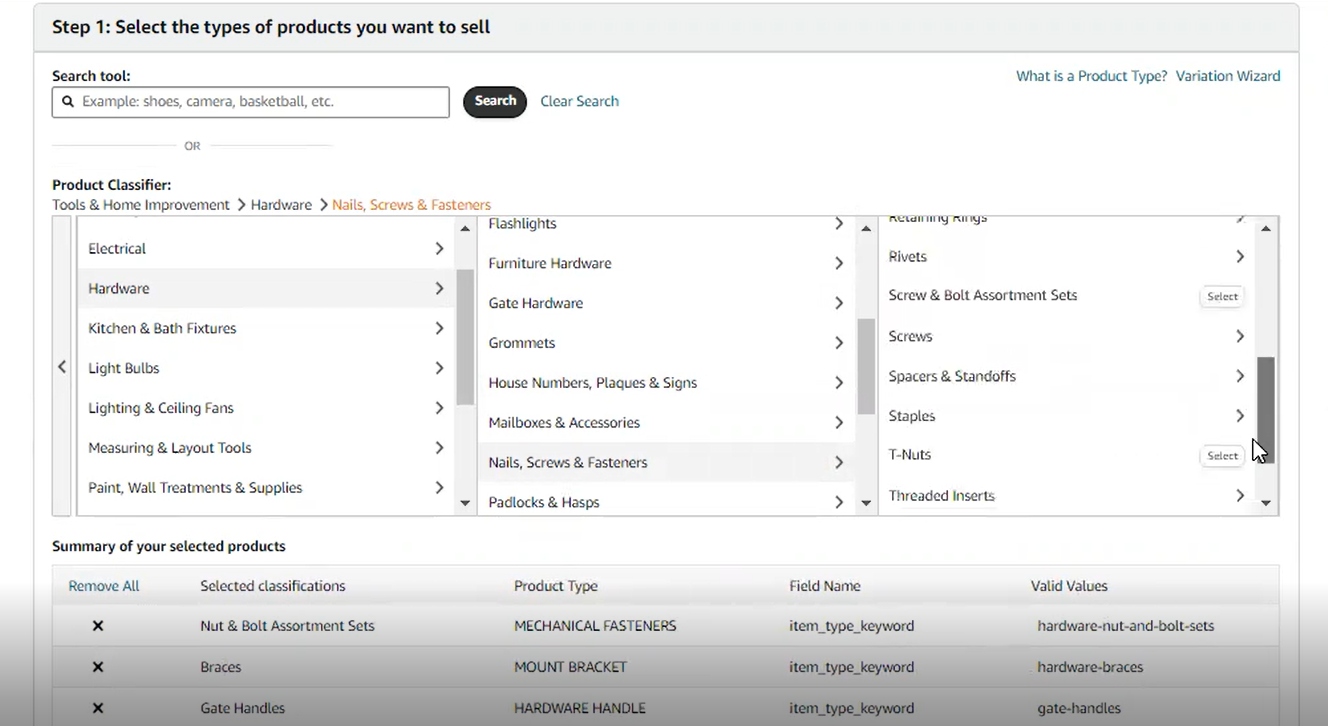The height and width of the screenshot is (726, 1328).
Task: Click the Clear Search link
Action: pos(579,101)
